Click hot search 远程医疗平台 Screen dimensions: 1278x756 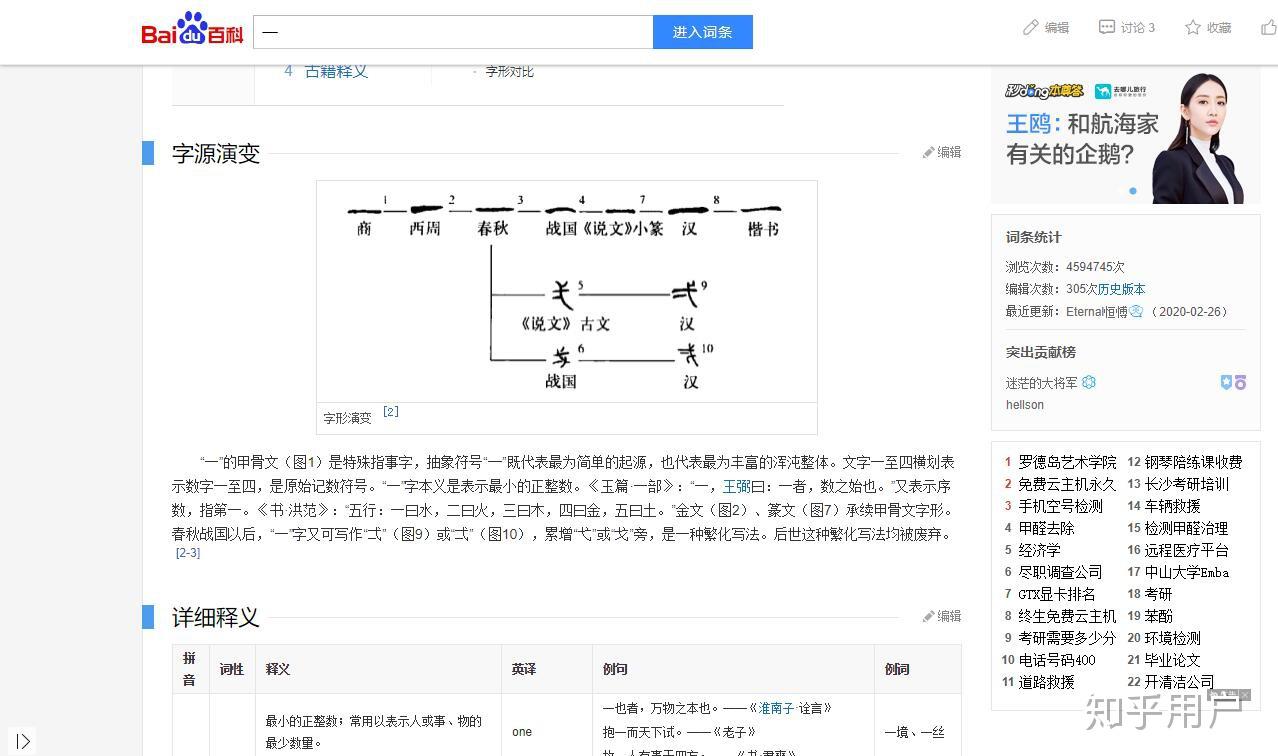pyautogui.click(x=1186, y=550)
